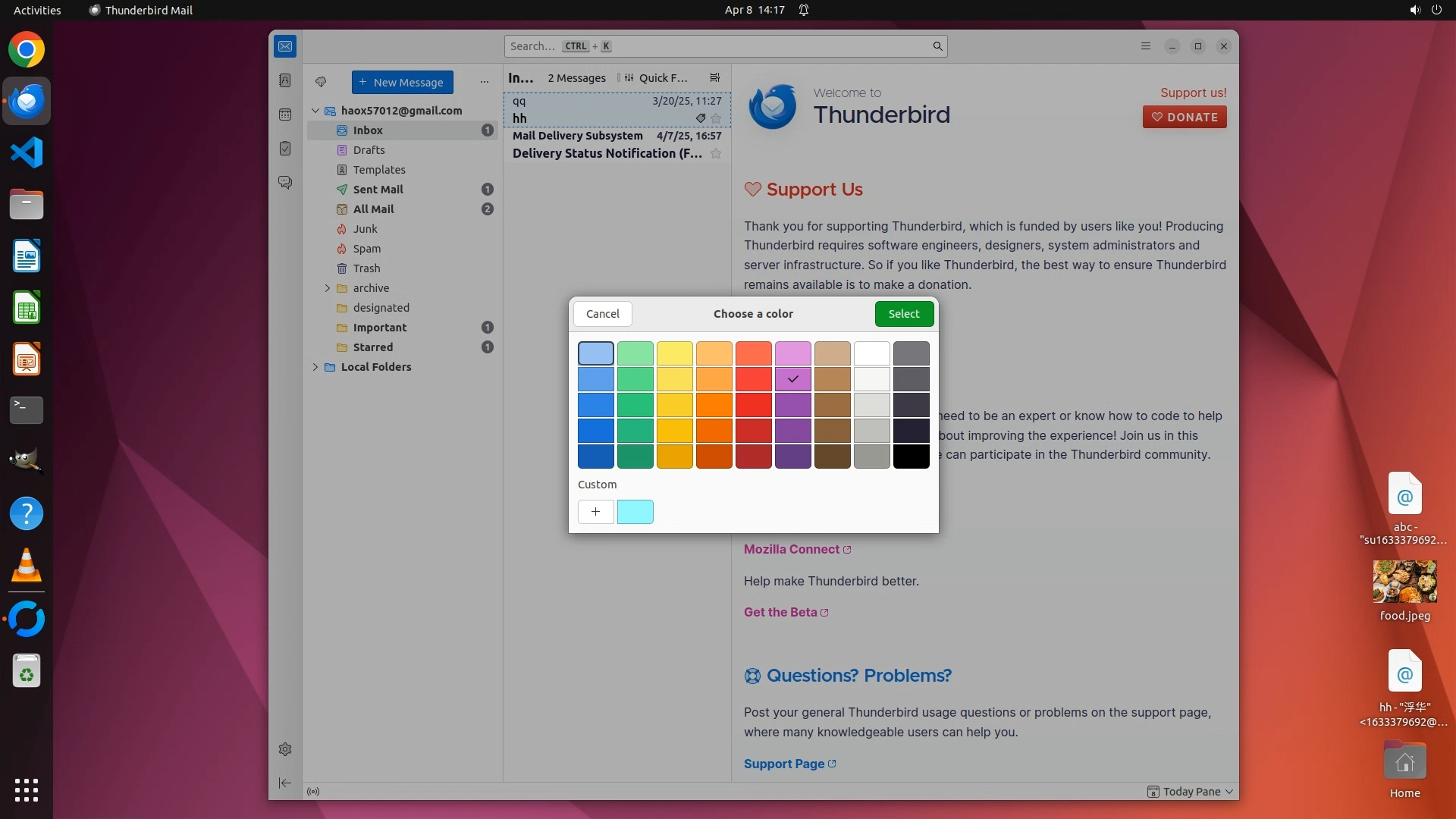Pick the black color swatch
Image resolution: width=1456 pixels, height=819 pixels.
pyautogui.click(x=911, y=457)
